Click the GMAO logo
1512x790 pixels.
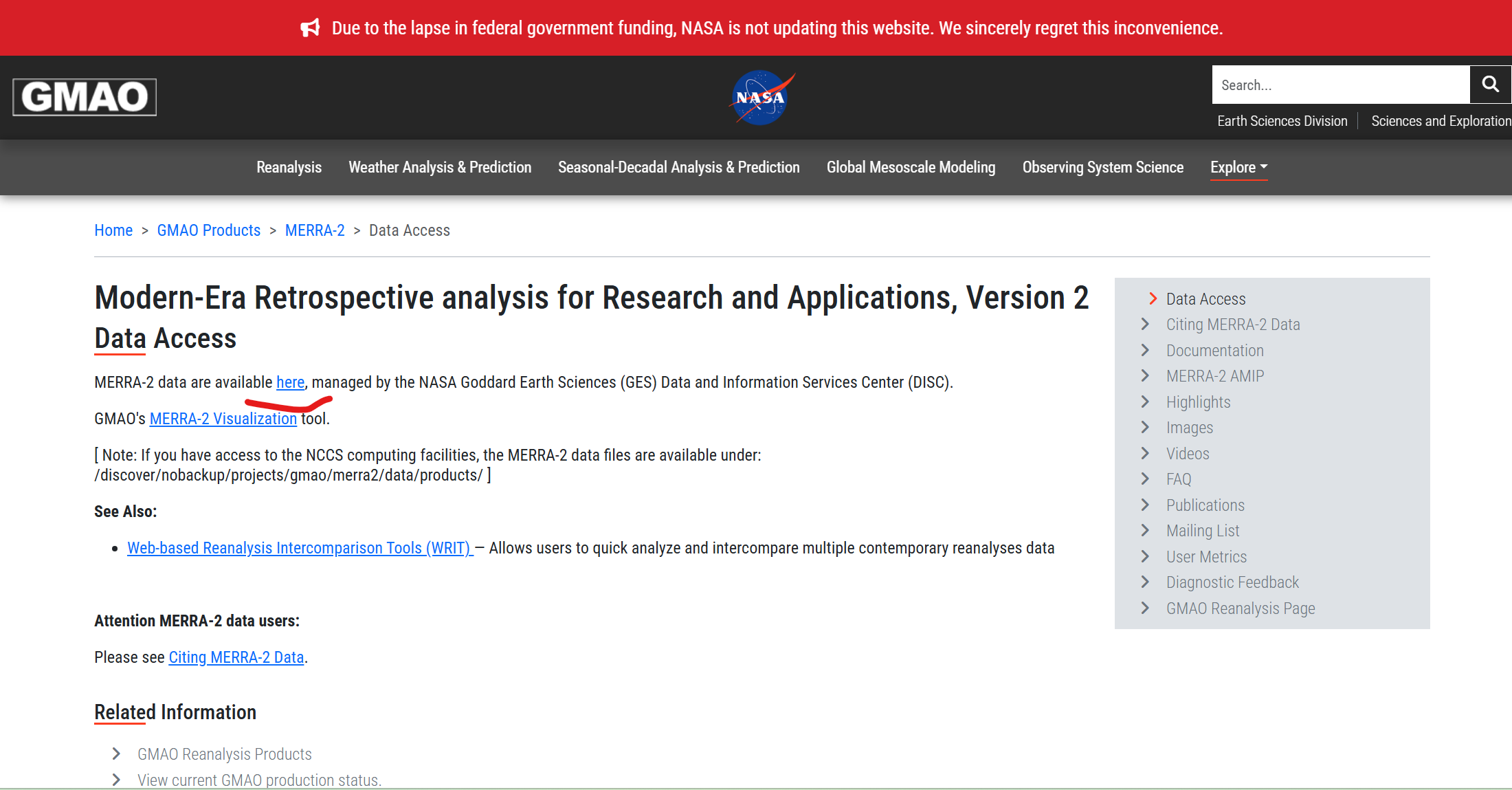[85, 97]
